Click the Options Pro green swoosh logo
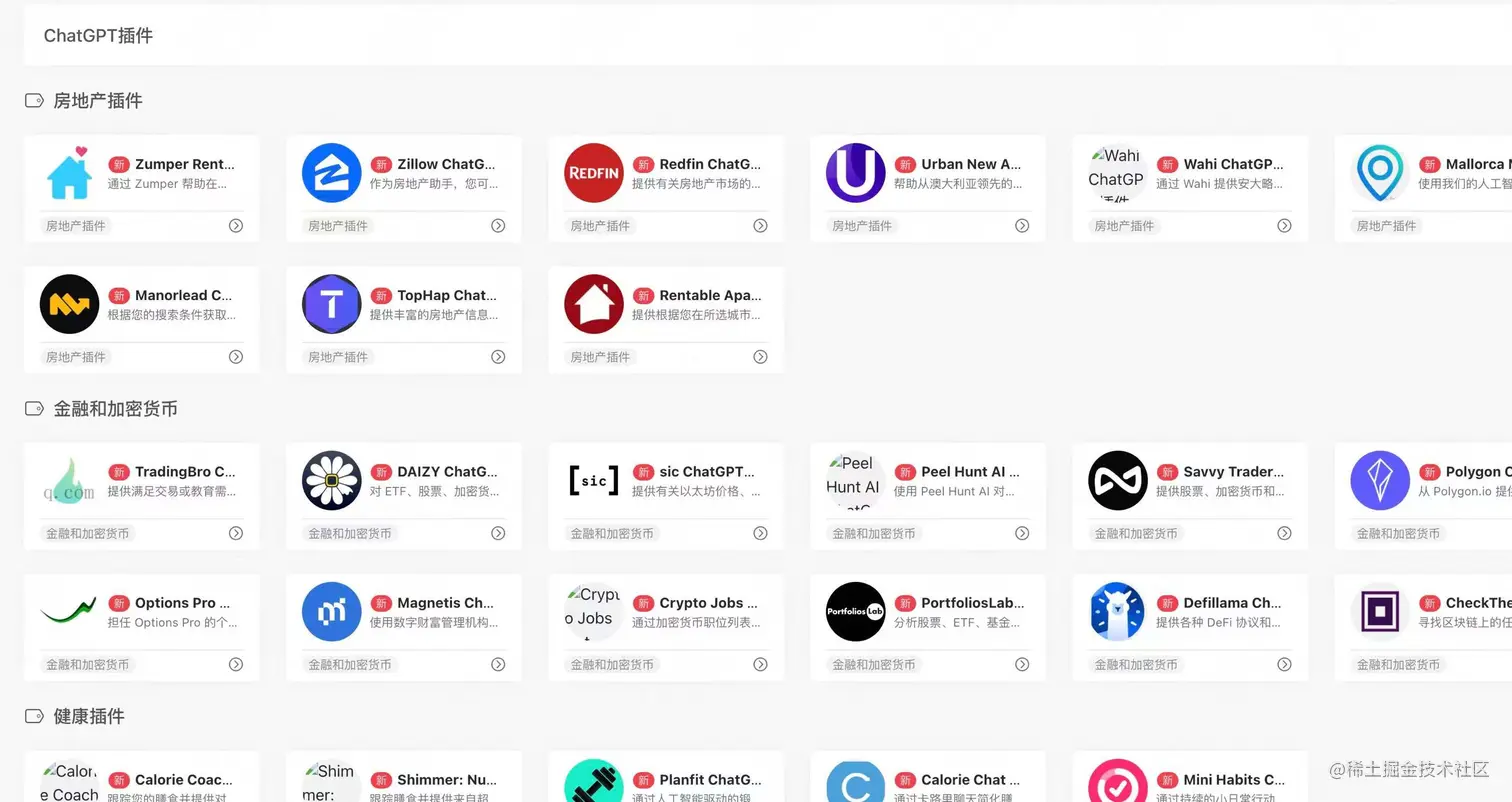1512x802 pixels. click(70, 612)
